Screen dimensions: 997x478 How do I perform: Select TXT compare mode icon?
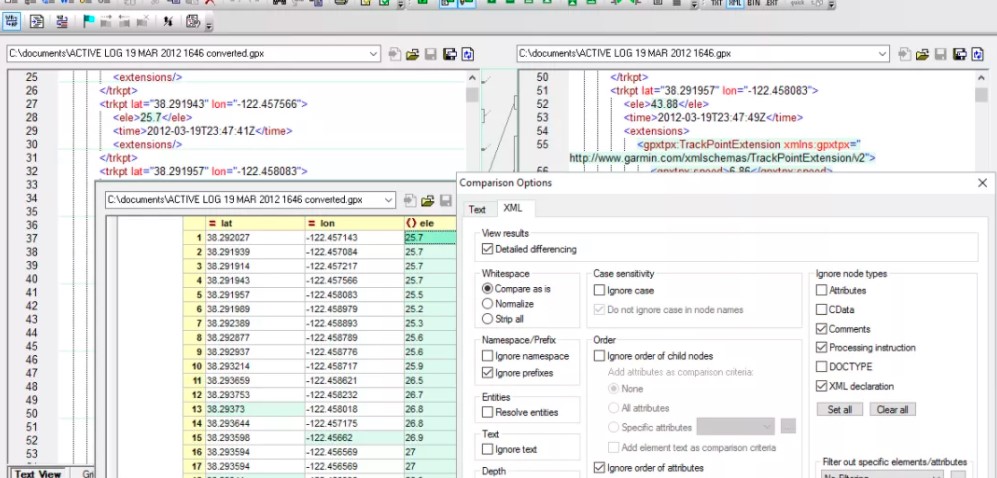point(717,3)
